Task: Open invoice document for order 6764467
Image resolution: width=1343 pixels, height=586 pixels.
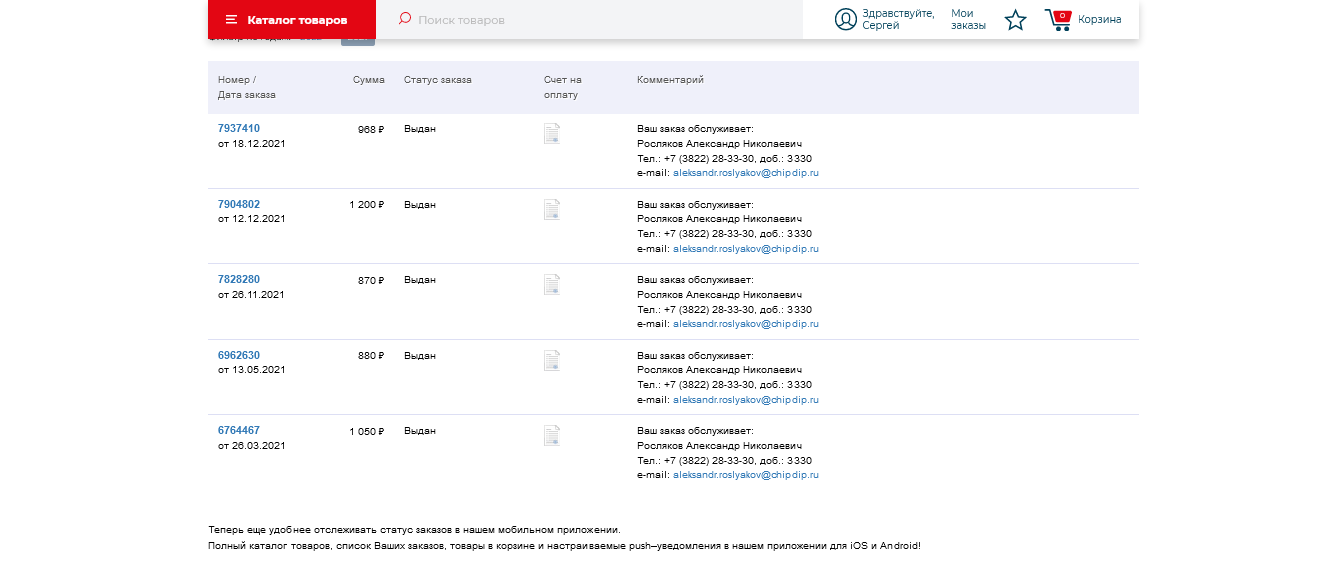Action: coord(551,436)
